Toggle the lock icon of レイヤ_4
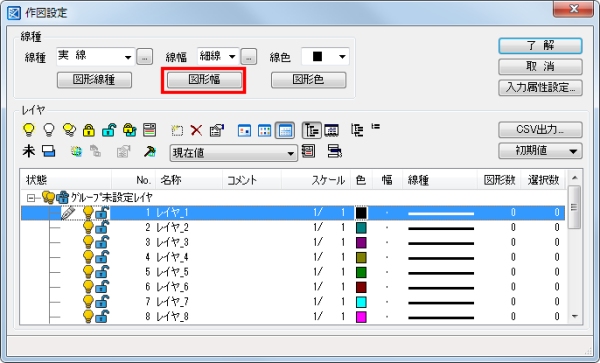Viewport: 600px width, 363px height. point(102,257)
